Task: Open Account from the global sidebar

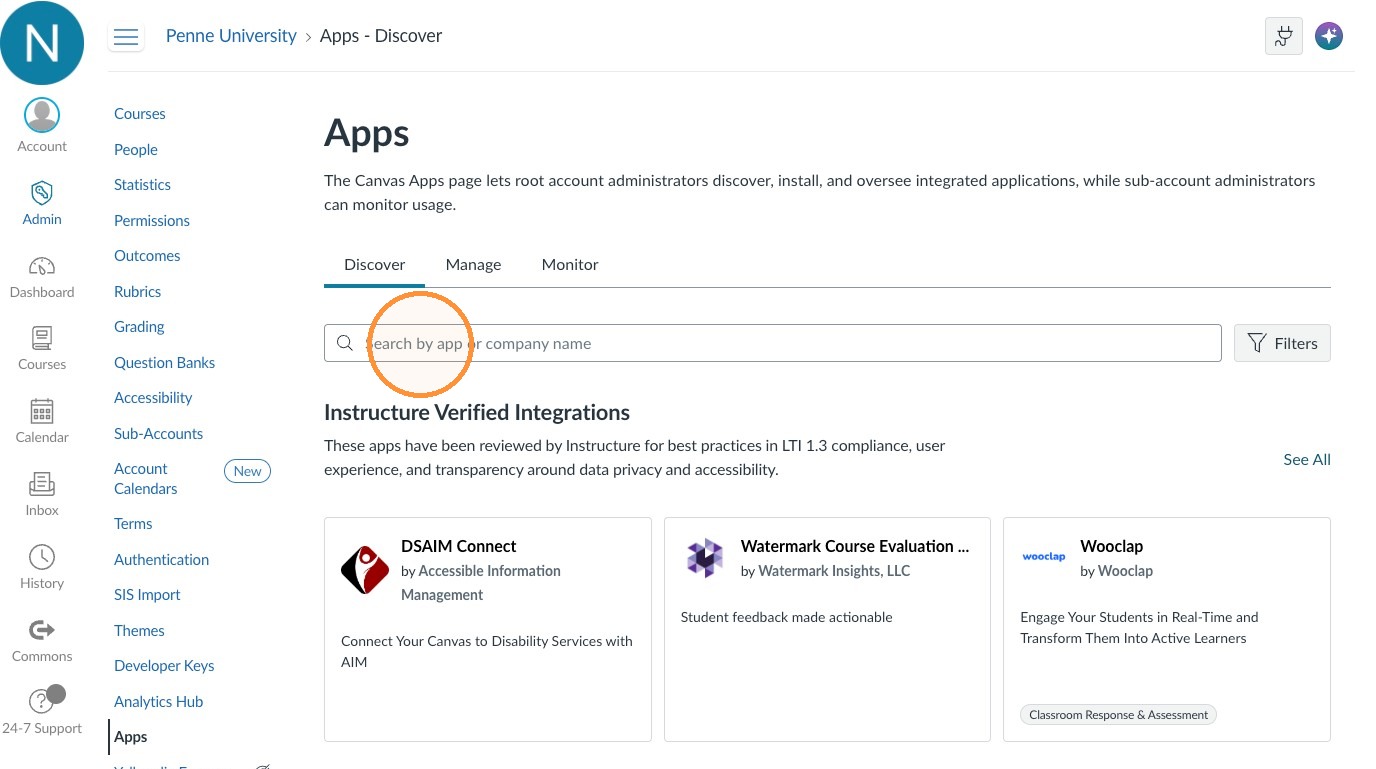Action: pyautogui.click(x=42, y=126)
